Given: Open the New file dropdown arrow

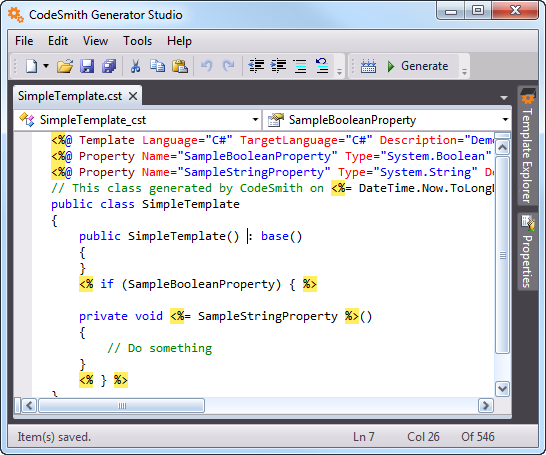Looking at the screenshot, I should (46, 66).
